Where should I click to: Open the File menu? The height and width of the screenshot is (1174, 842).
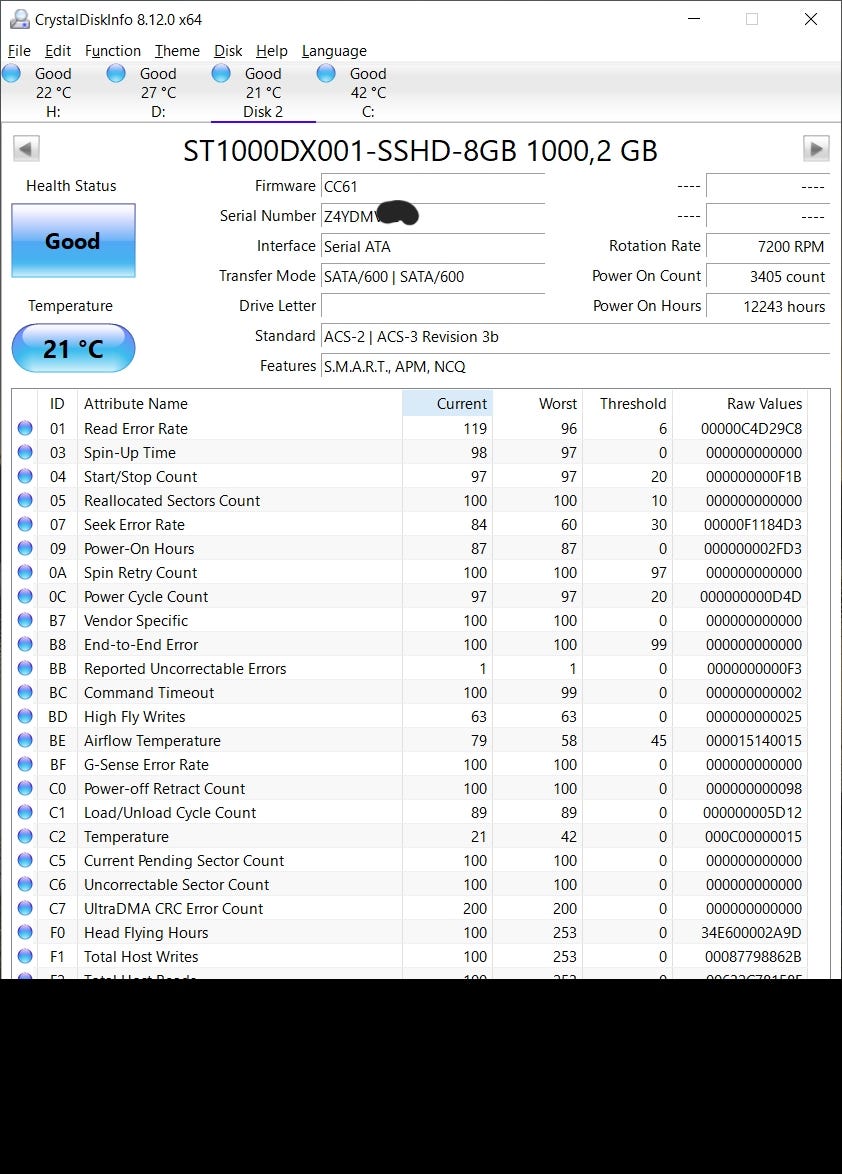point(19,50)
